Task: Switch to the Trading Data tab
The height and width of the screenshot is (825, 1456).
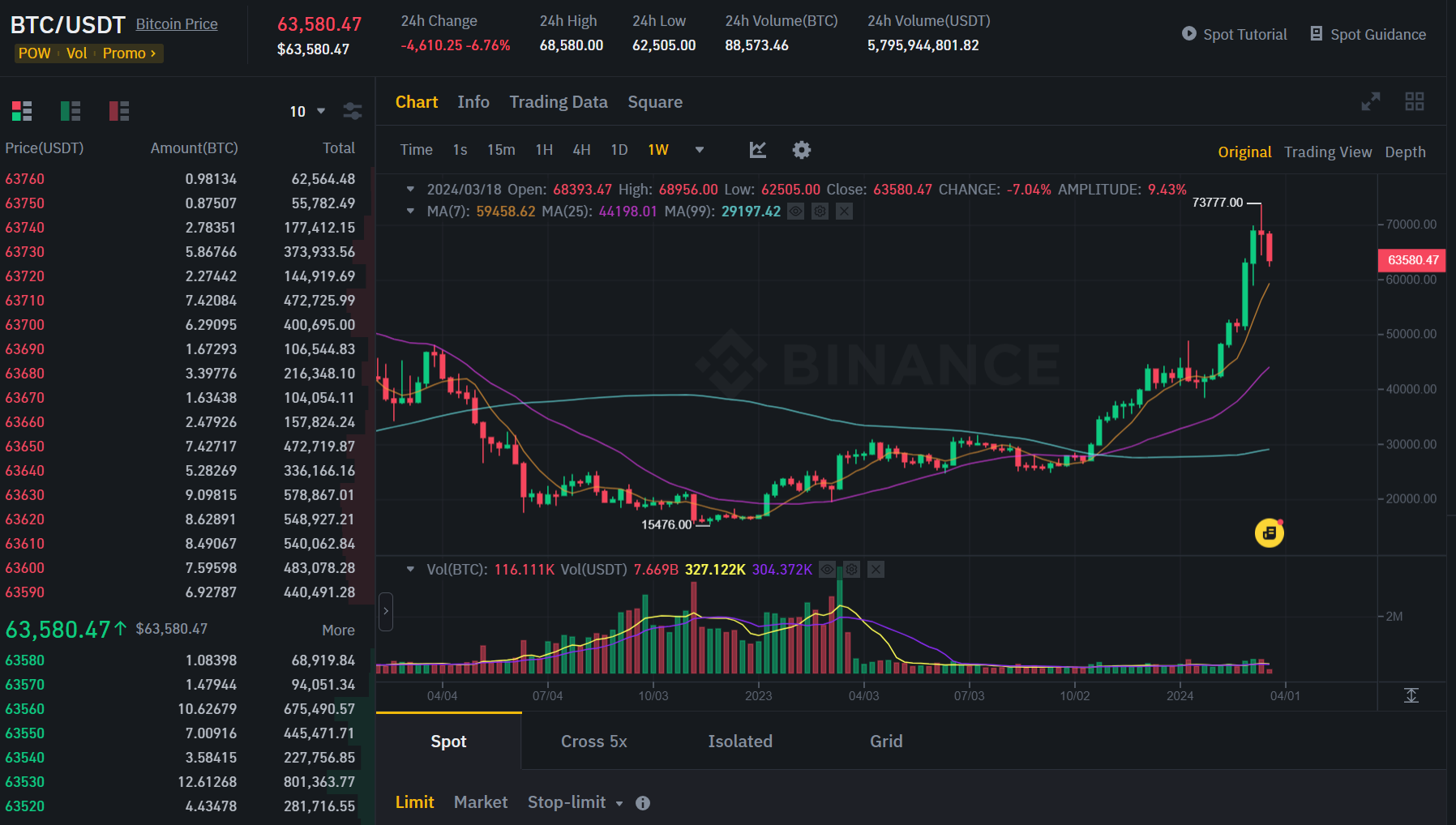Action: (x=559, y=102)
